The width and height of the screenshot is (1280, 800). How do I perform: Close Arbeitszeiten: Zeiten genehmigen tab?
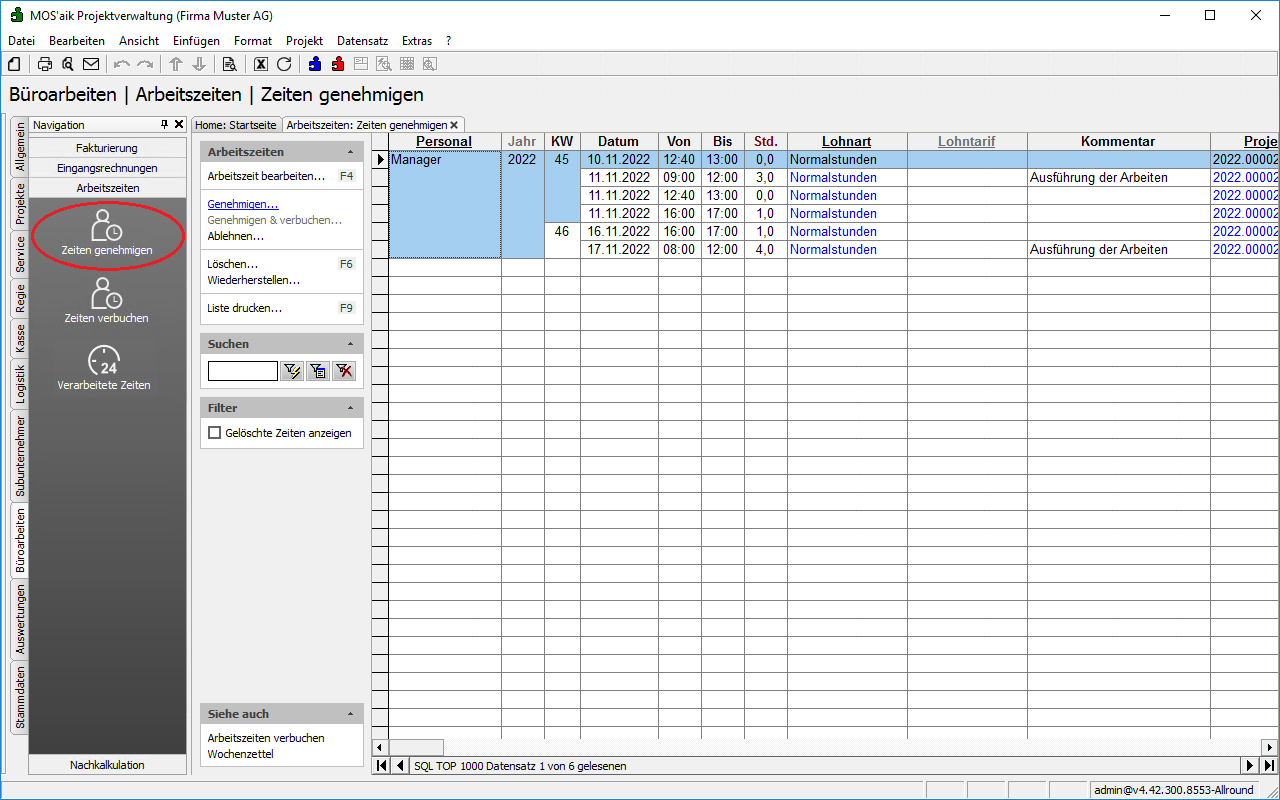(x=454, y=125)
